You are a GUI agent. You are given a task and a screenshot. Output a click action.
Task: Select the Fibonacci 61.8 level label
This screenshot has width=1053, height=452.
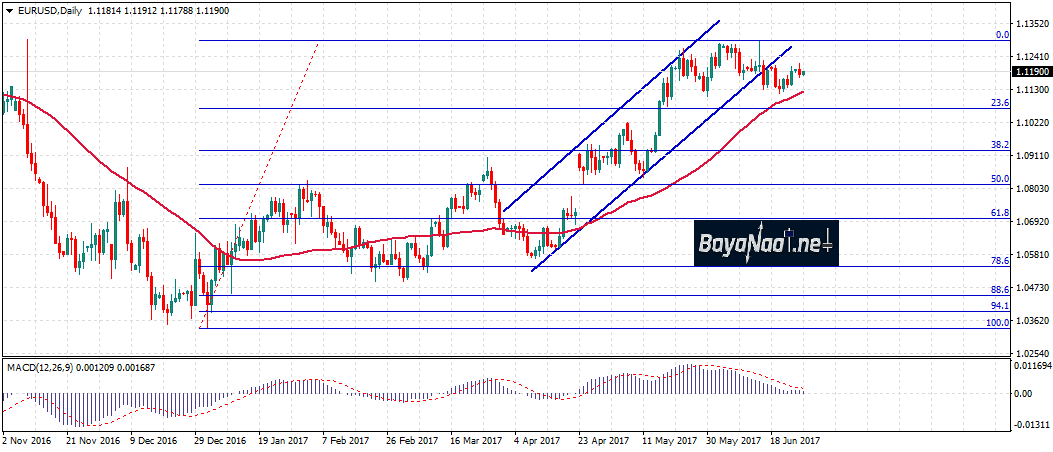pos(998,213)
